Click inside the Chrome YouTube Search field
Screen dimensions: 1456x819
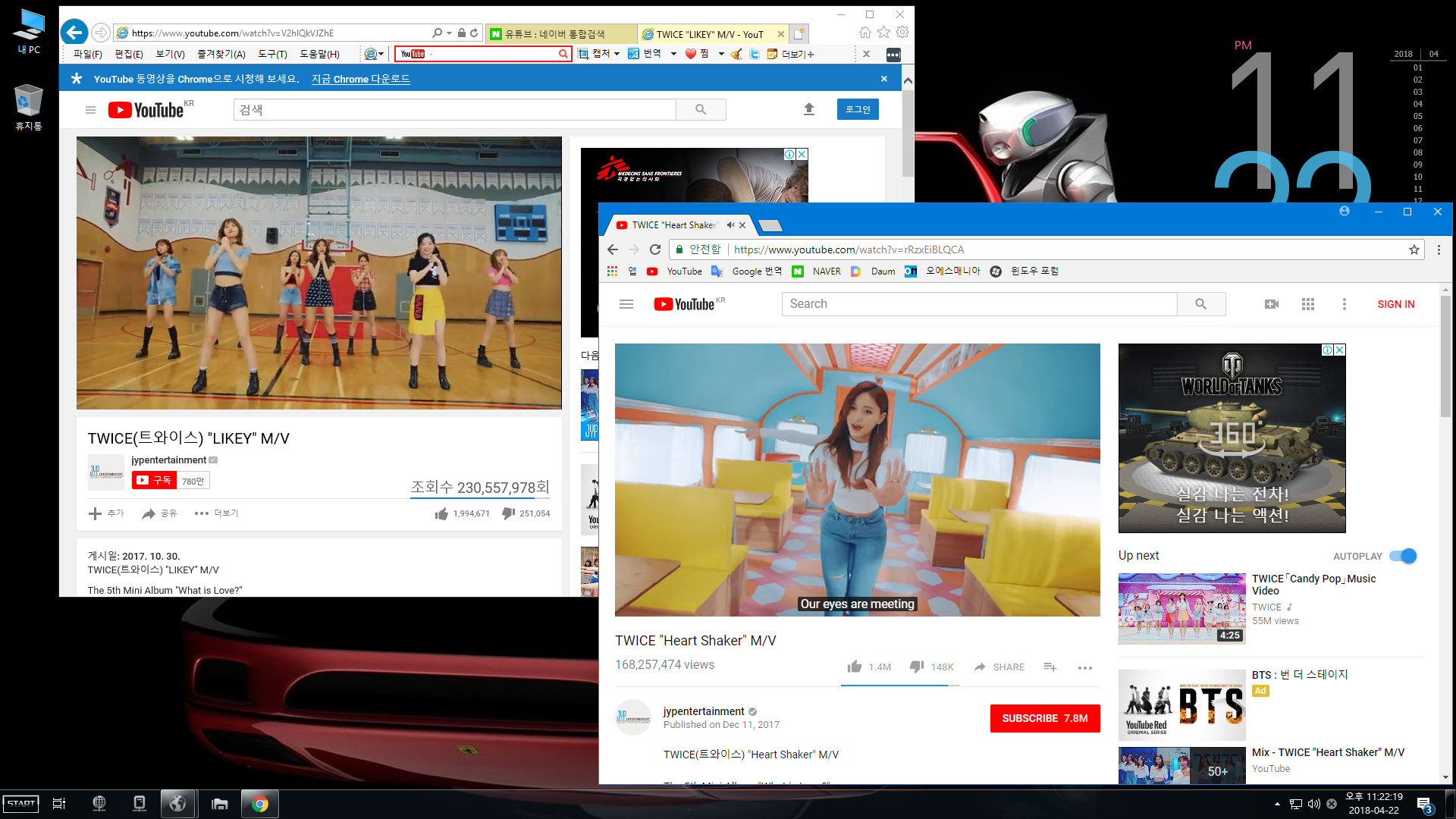click(x=979, y=304)
